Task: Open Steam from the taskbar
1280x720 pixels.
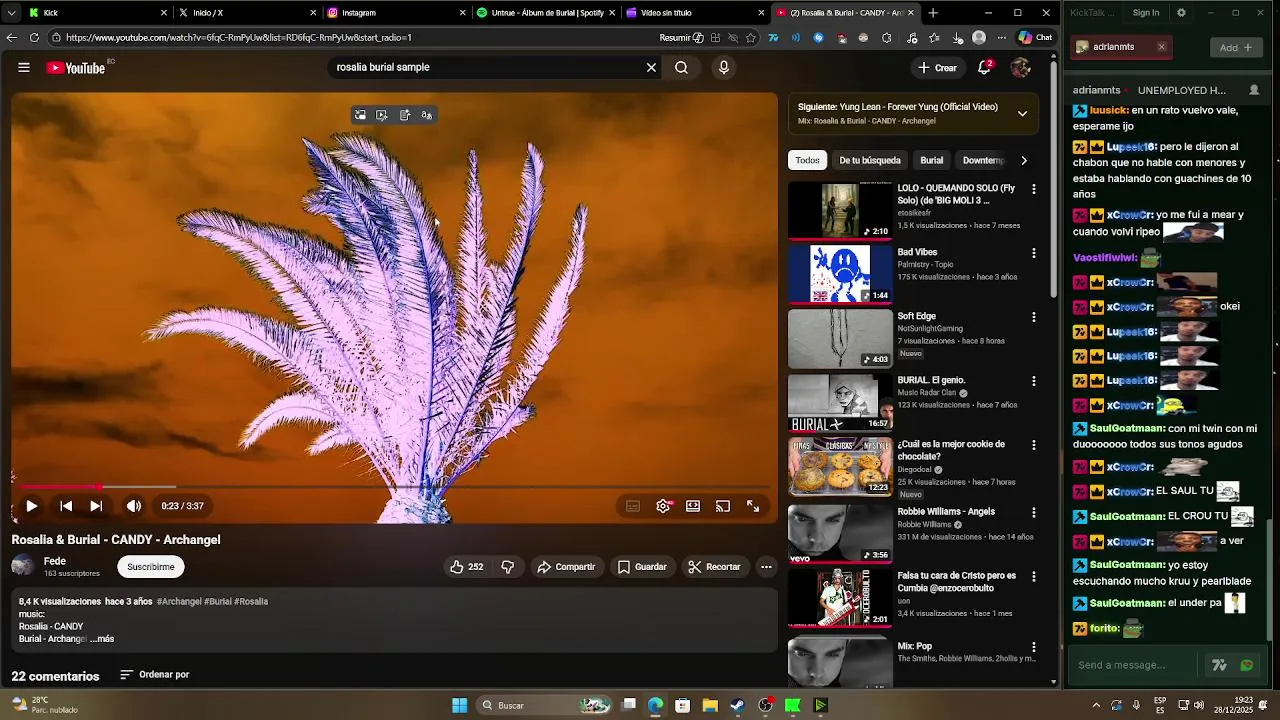Action: pyautogui.click(x=737, y=705)
